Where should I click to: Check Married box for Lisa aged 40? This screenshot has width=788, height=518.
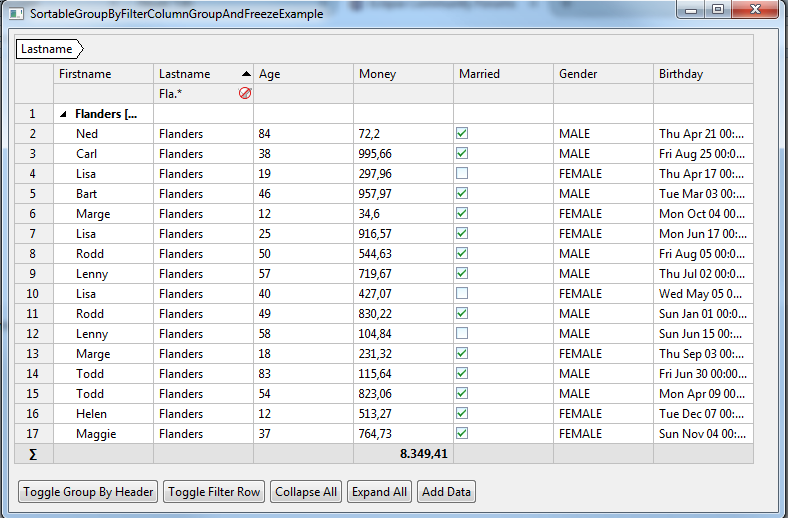click(462, 293)
